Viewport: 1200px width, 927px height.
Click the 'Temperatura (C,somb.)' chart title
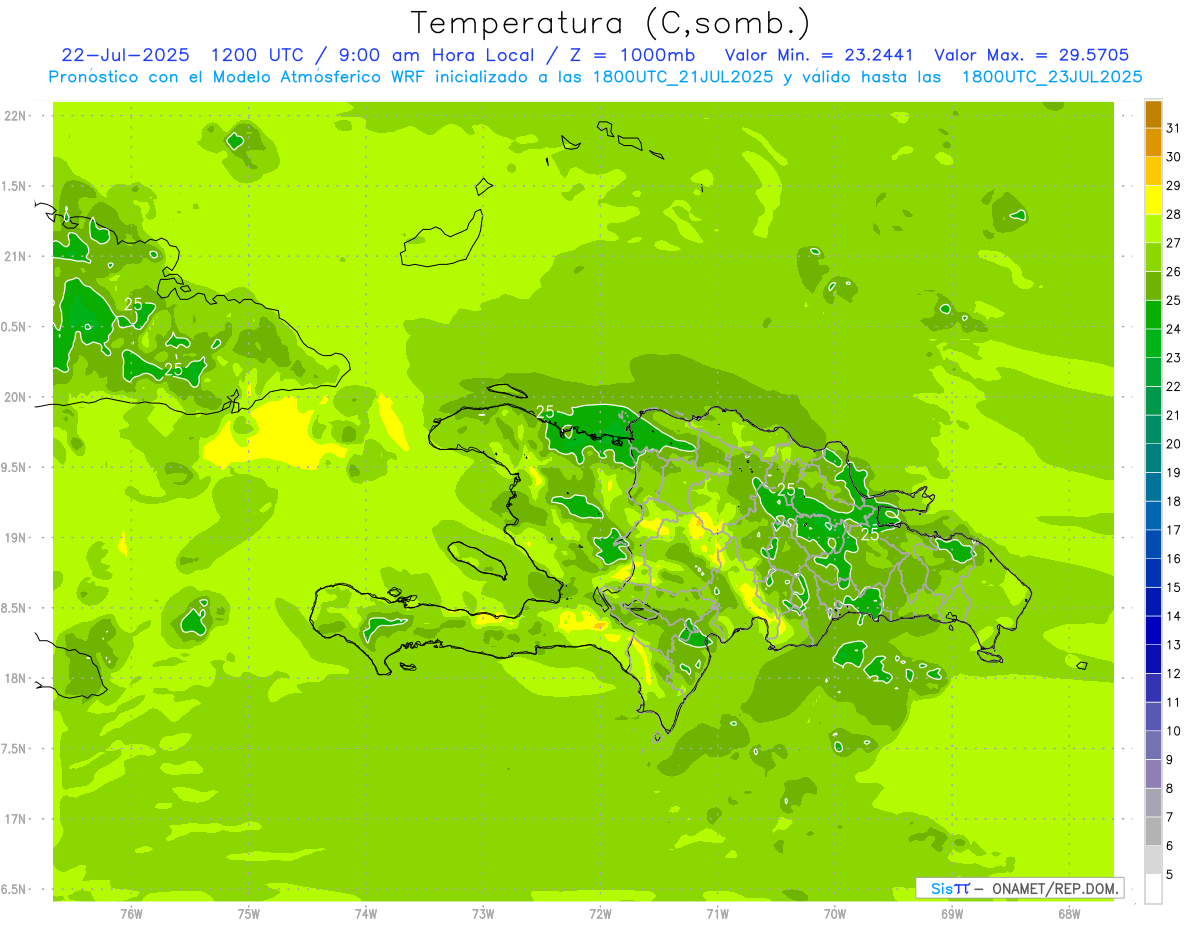tap(611, 23)
